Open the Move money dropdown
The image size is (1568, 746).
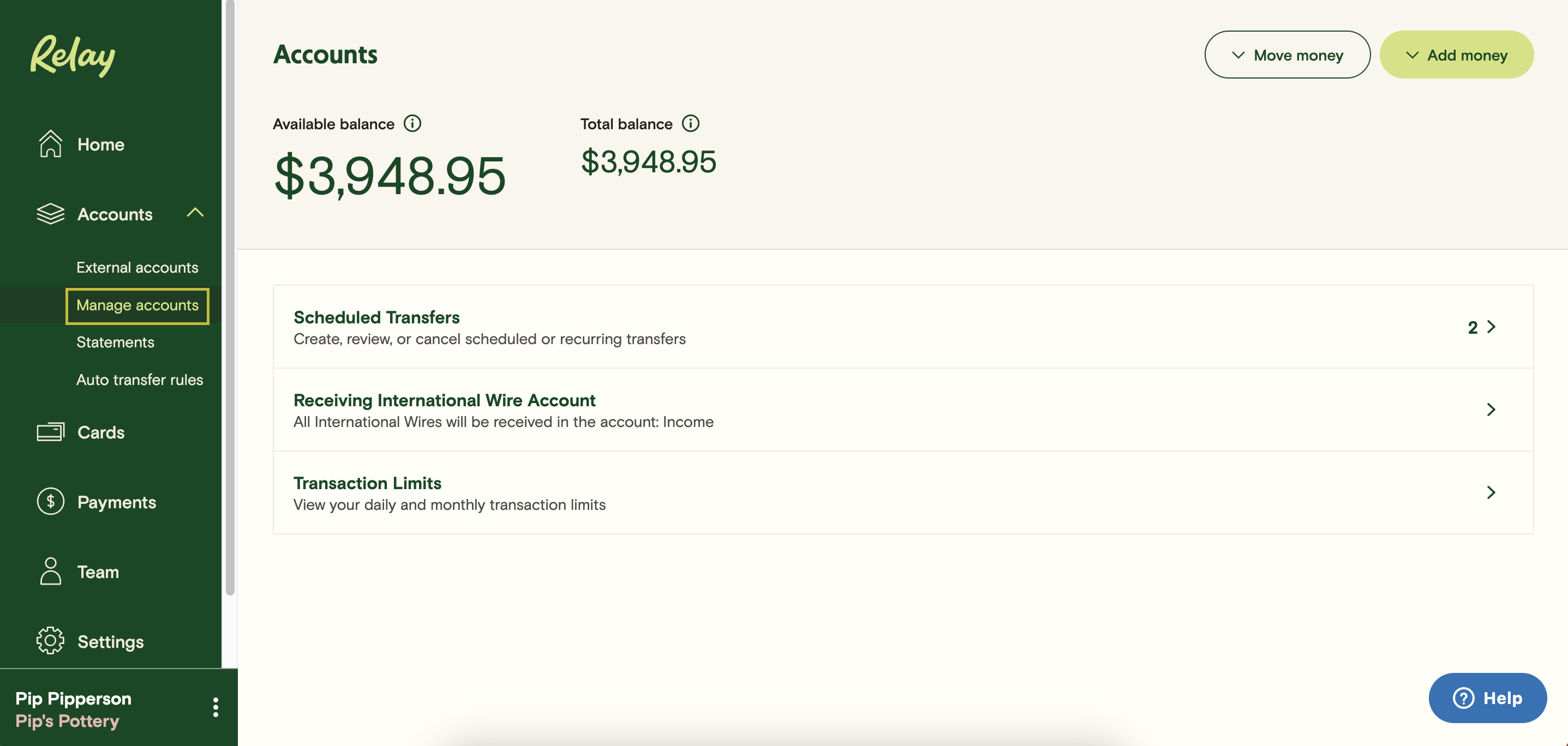tap(1287, 55)
